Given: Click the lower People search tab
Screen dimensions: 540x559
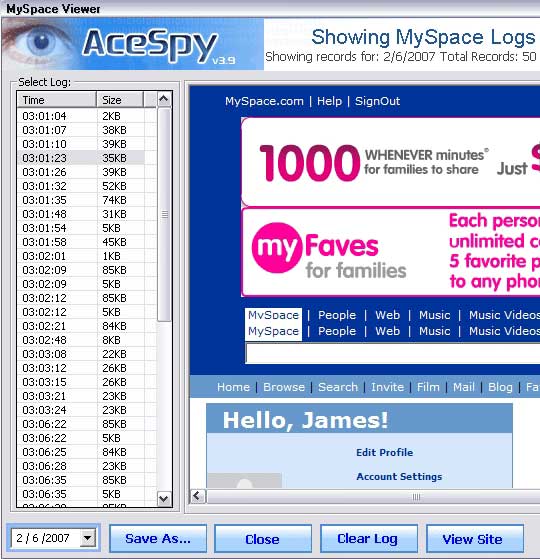Looking at the screenshot, I should click(337, 331).
